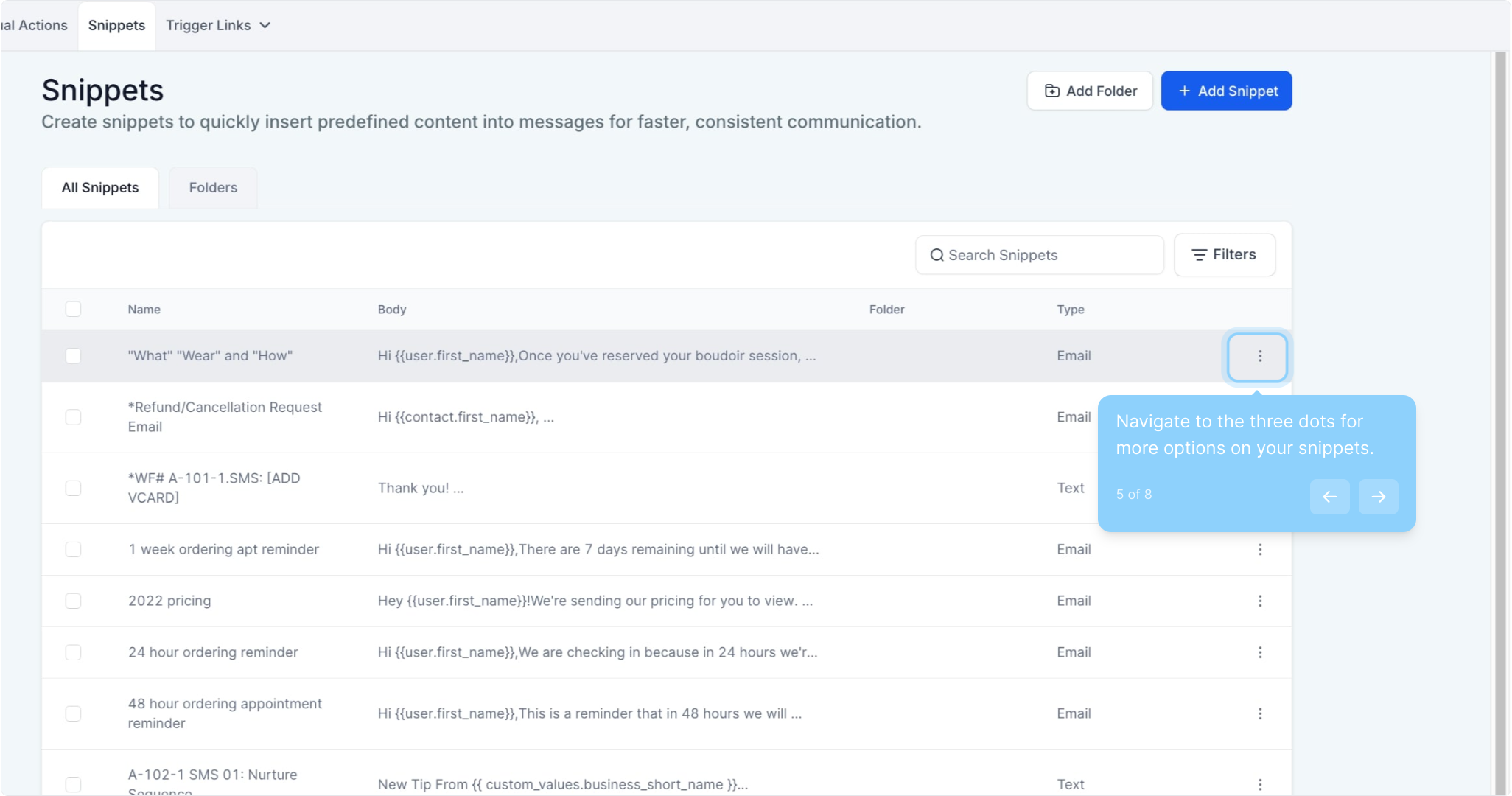Check the 2022 pricing snippet checkbox
This screenshot has height=796, width=1512.
pyautogui.click(x=73, y=601)
